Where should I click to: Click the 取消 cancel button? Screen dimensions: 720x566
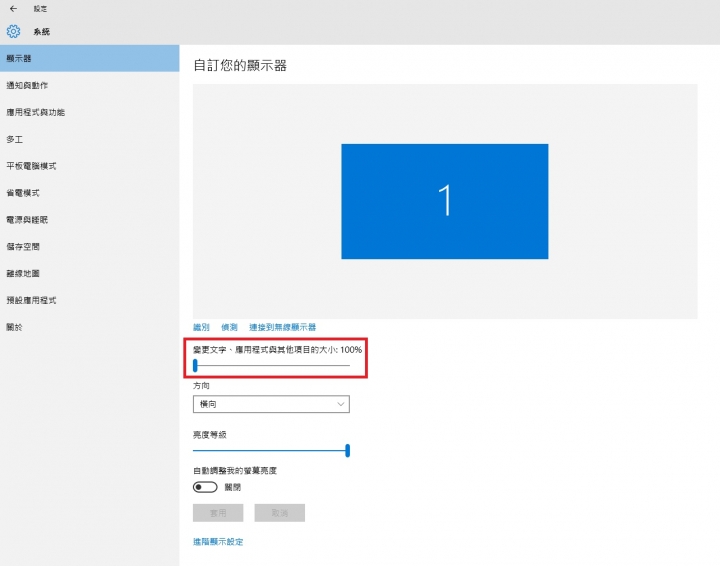point(280,513)
